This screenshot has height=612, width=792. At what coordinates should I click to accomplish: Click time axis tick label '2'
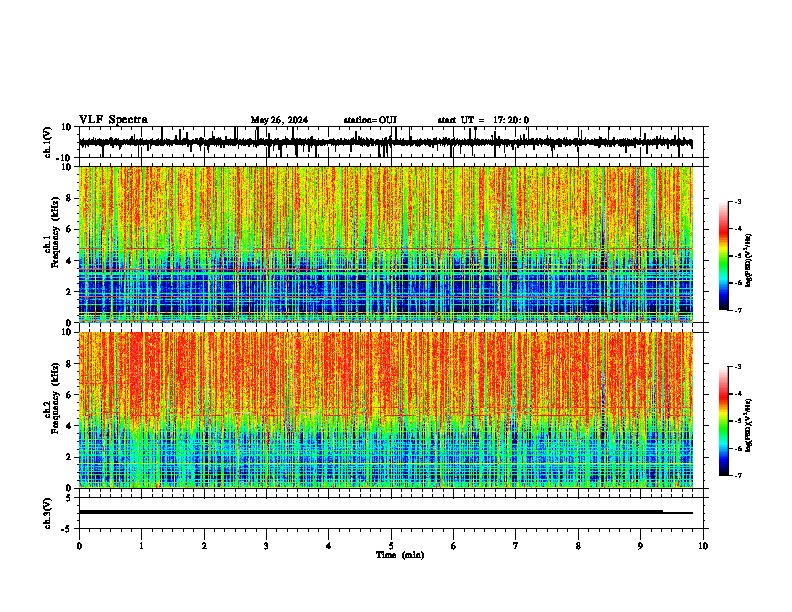click(204, 546)
